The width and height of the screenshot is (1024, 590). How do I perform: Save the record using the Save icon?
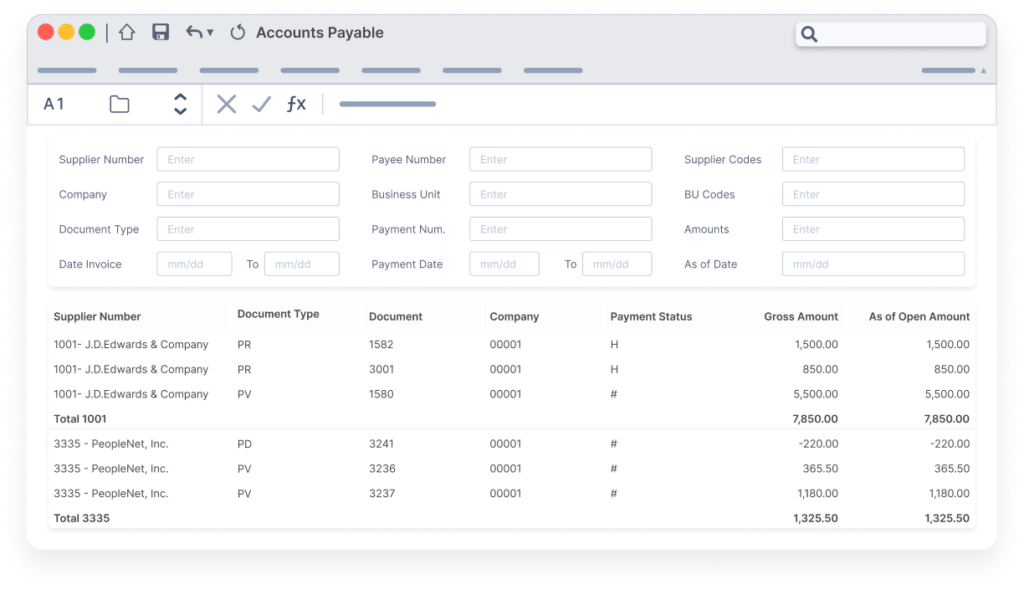point(160,31)
